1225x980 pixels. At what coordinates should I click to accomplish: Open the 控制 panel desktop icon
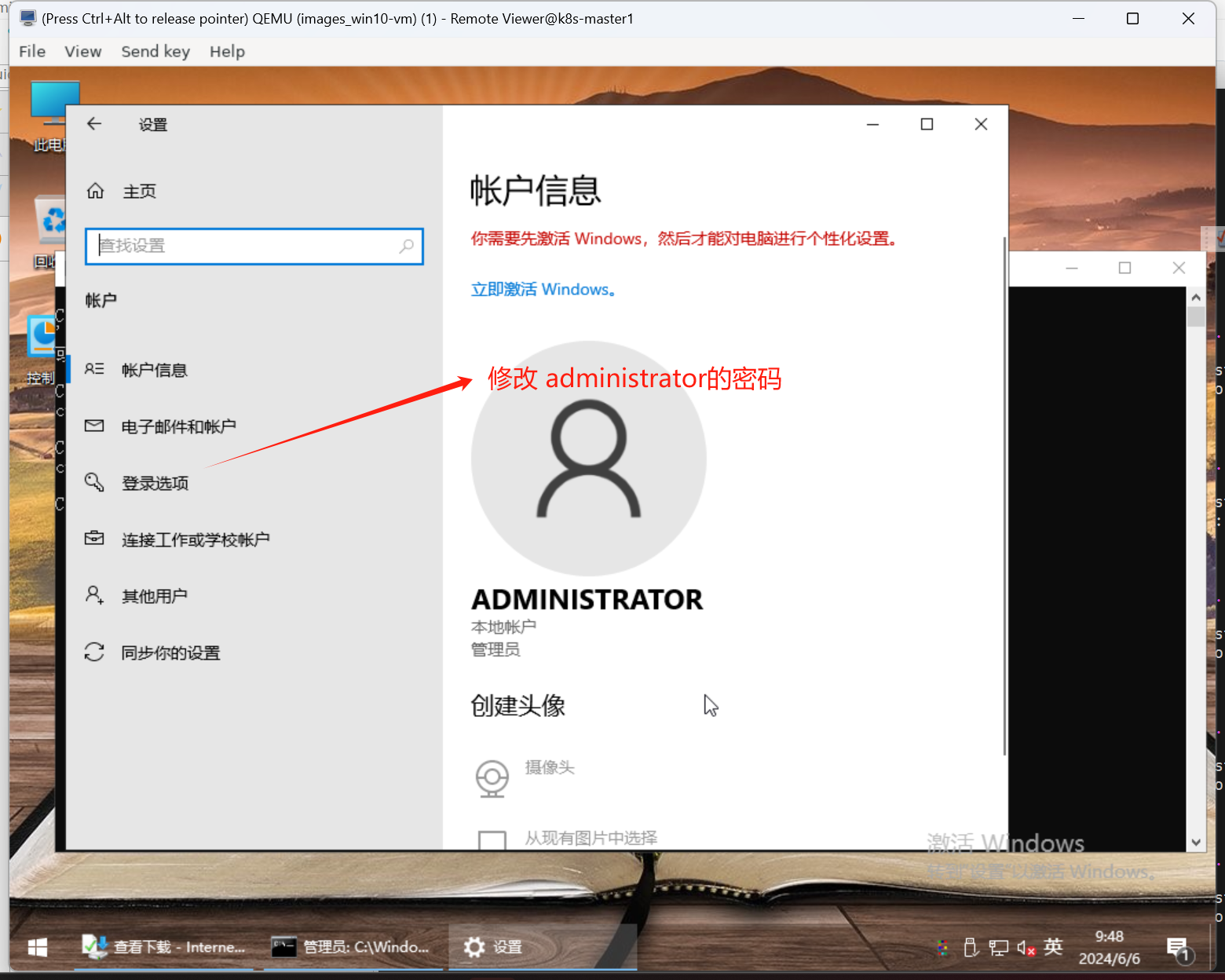click(41, 349)
